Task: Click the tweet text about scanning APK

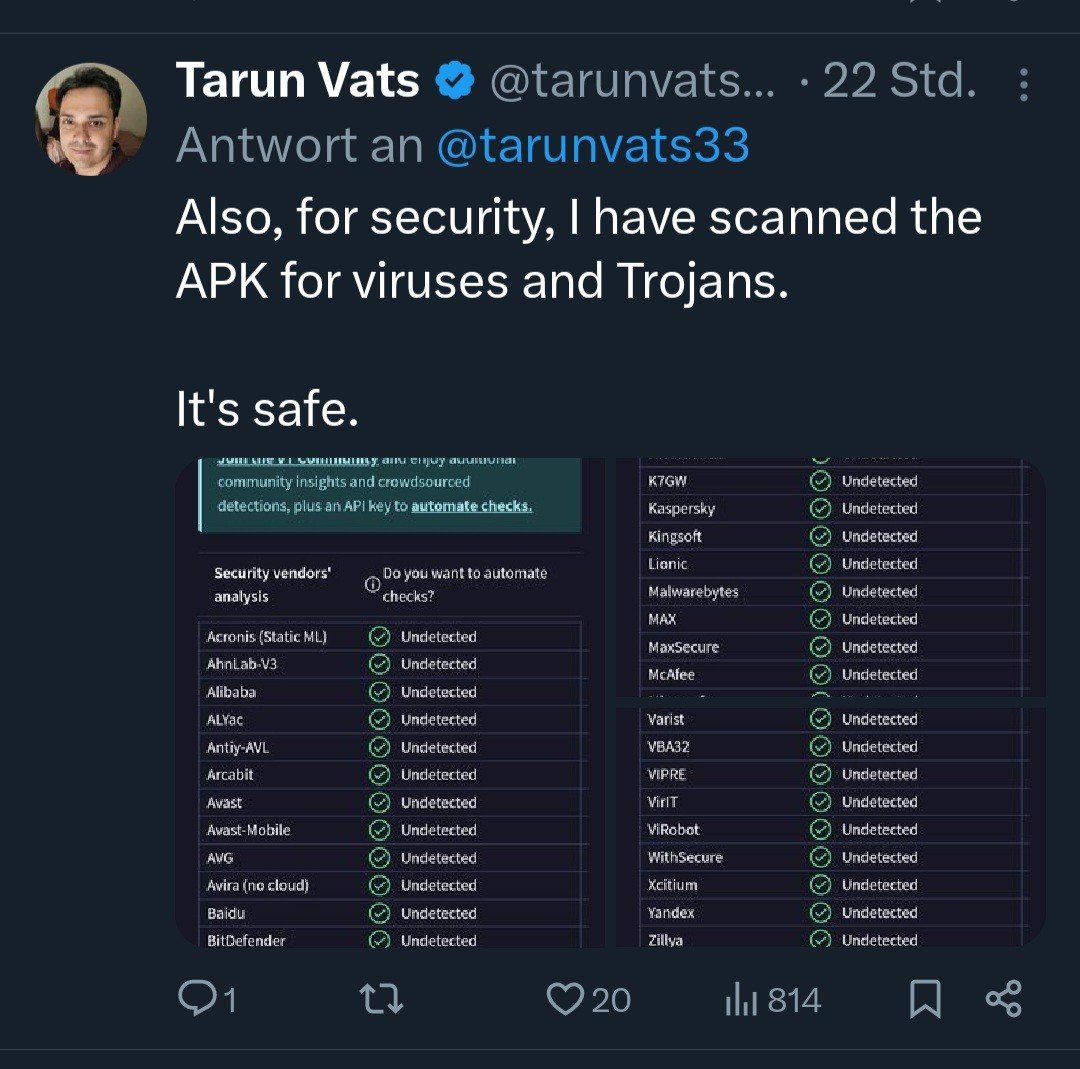Action: coord(578,250)
